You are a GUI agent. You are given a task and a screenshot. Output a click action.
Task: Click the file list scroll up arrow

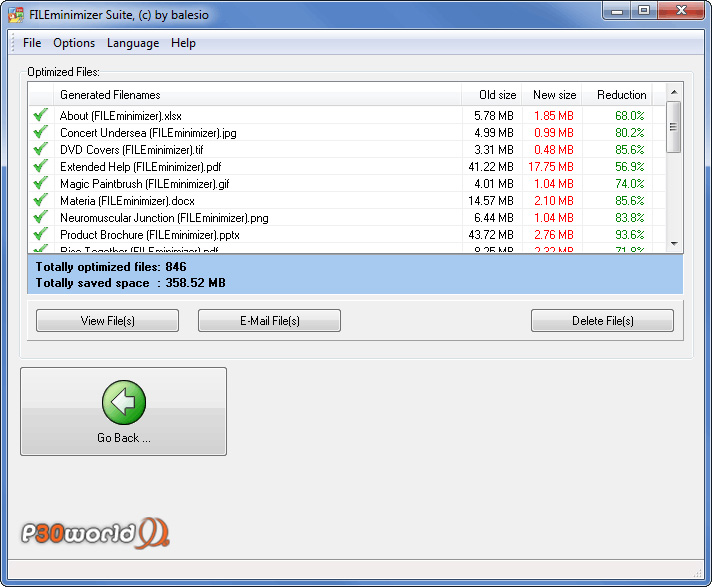[674, 92]
